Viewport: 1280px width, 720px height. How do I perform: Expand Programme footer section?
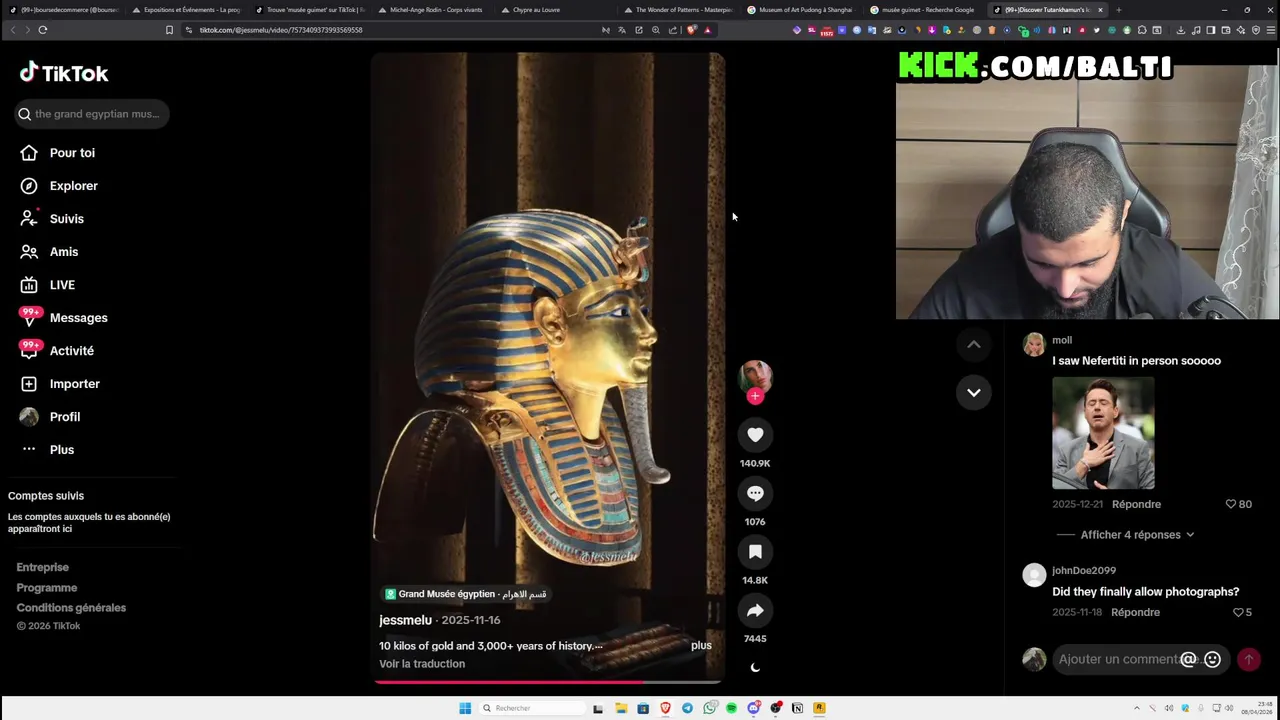[x=46, y=588]
